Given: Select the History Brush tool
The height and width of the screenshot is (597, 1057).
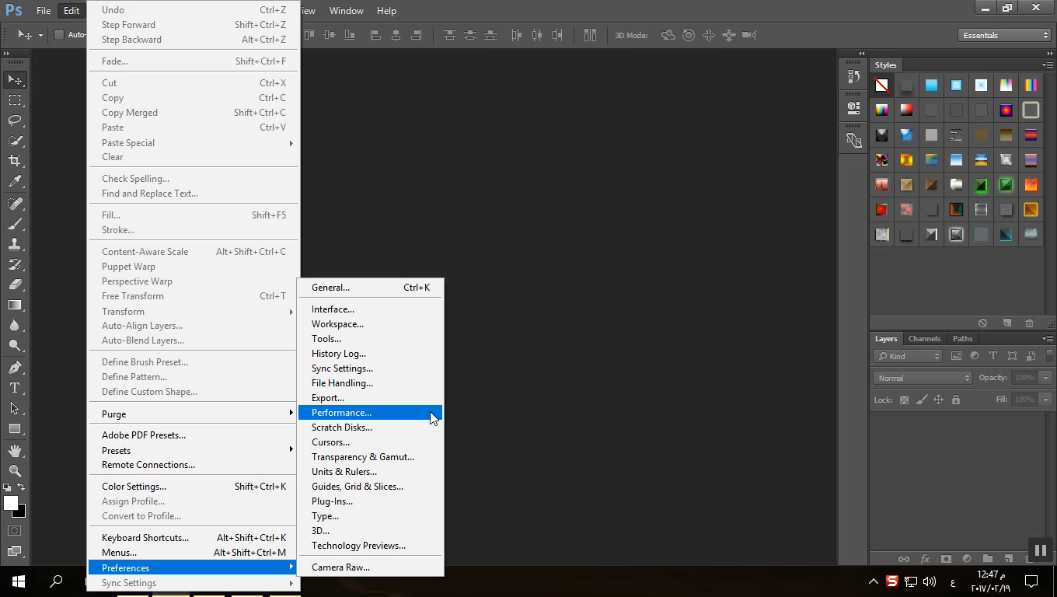Looking at the screenshot, I should coord(15,264).
